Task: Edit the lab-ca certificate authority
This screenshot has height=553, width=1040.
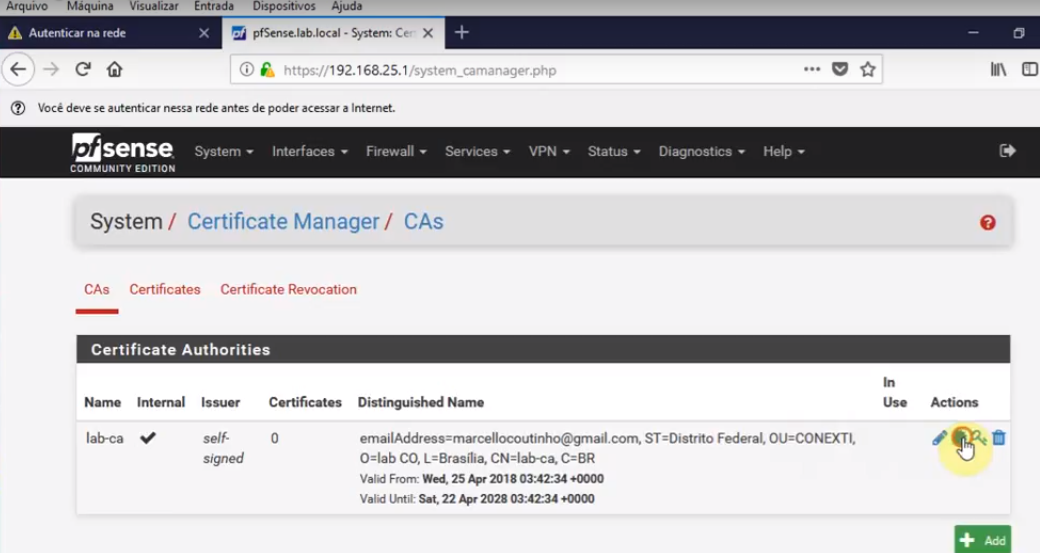Action: [939, 438]
